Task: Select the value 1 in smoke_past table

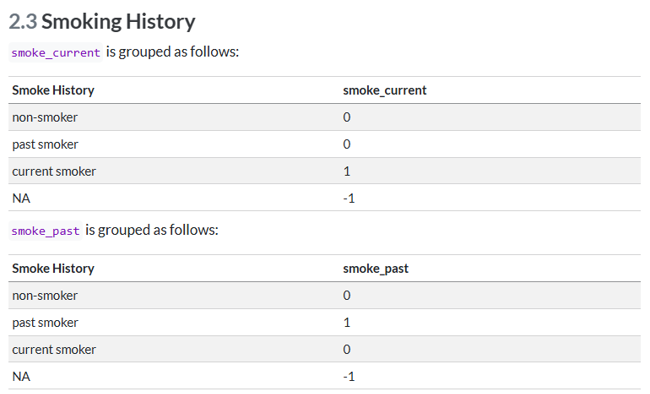Action: coord(347,323)
